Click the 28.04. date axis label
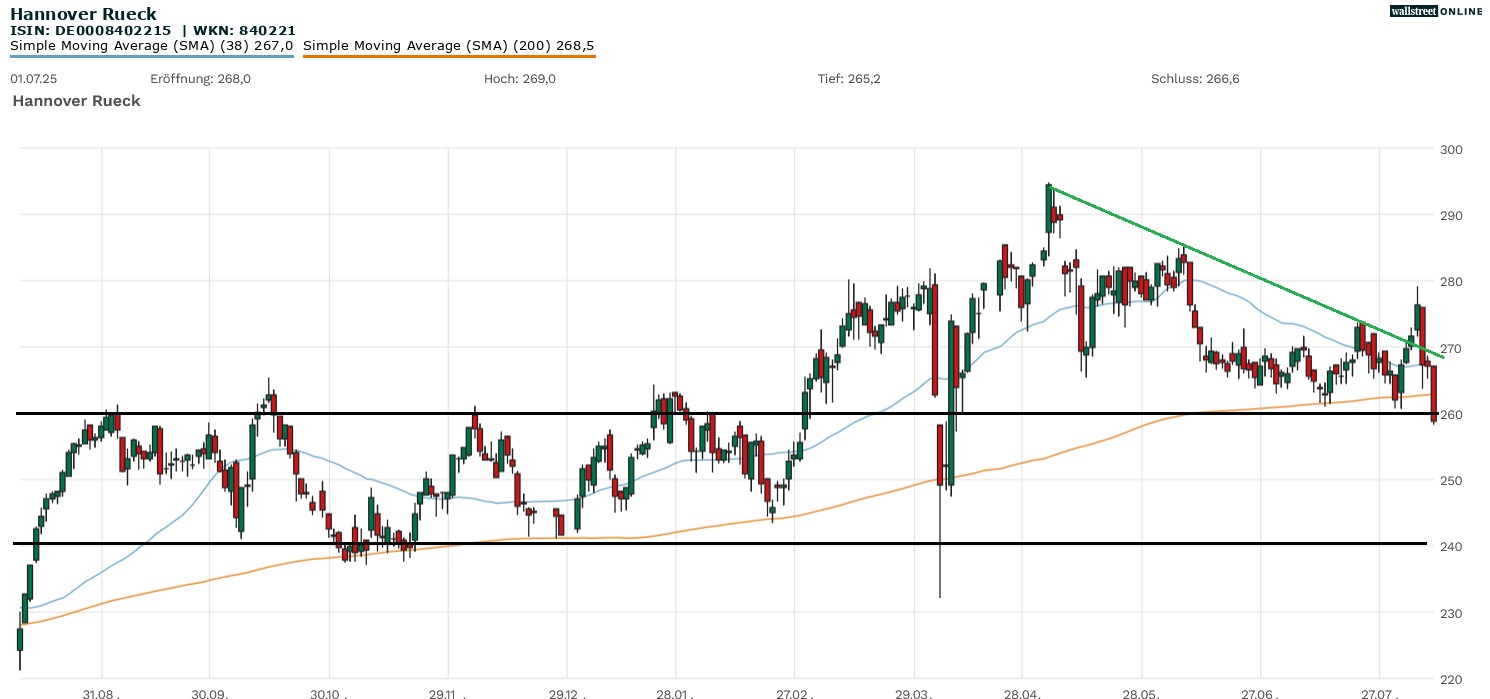1490x699 pixels. 1022,692
